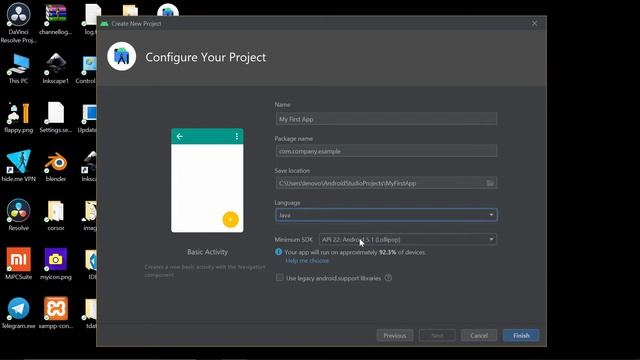Click the Basic Activity template preview
This screenshot has height=360, width=640.
207,180
